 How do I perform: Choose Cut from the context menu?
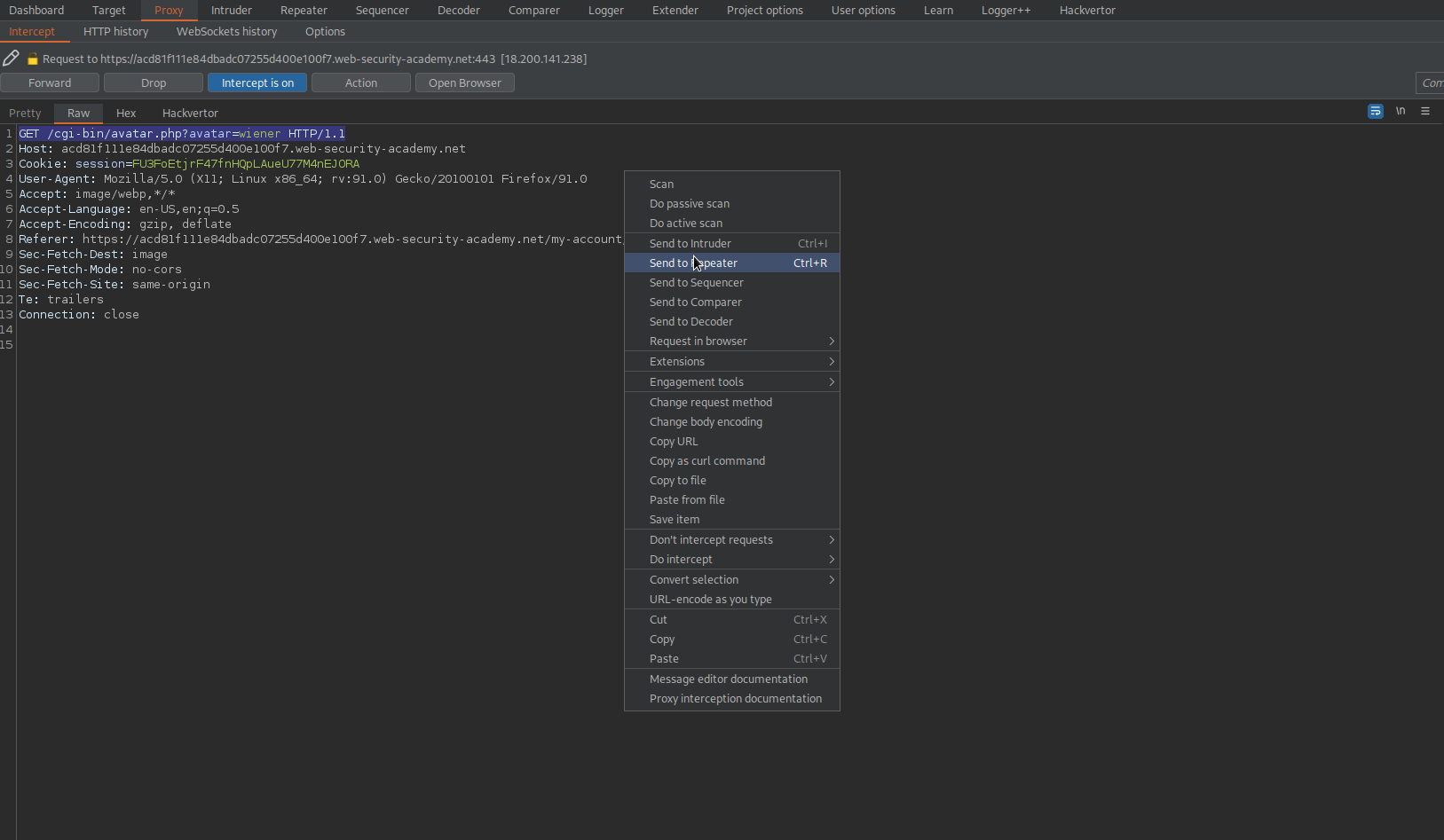click(732, 619)
